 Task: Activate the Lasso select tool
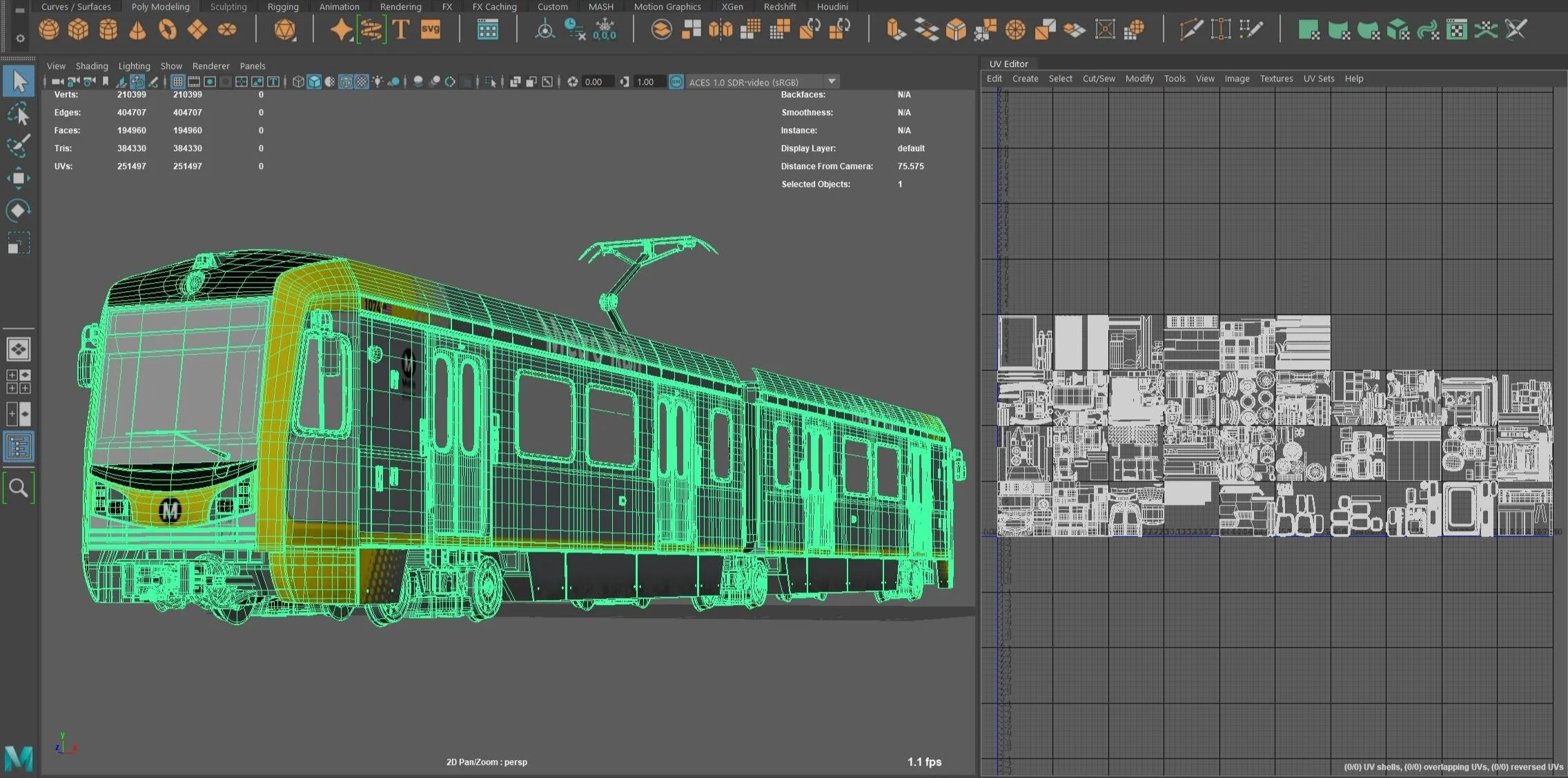coord(19,114)
